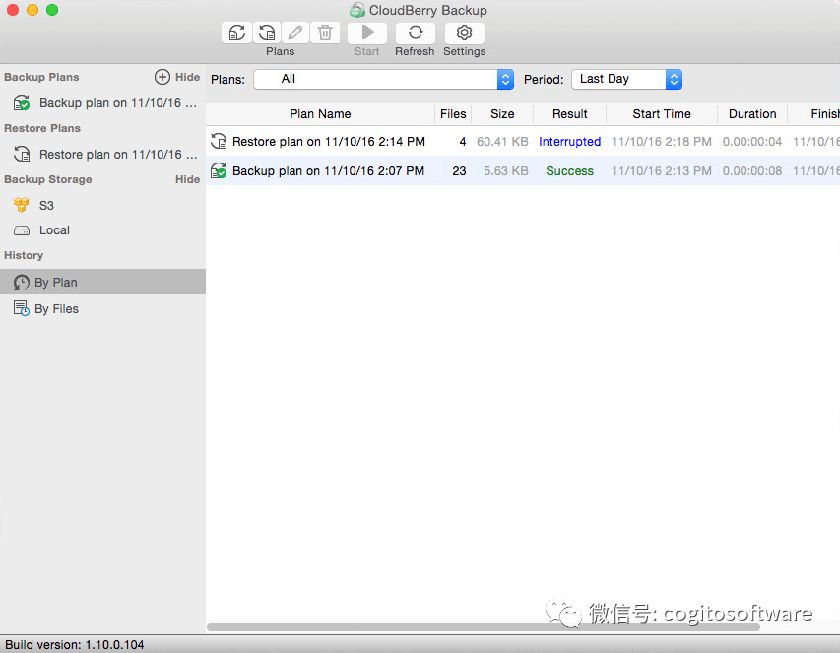The height and width of the screenshot is (653, 840).
Task: Click the restore plan row icon in table
Action: 219,141
